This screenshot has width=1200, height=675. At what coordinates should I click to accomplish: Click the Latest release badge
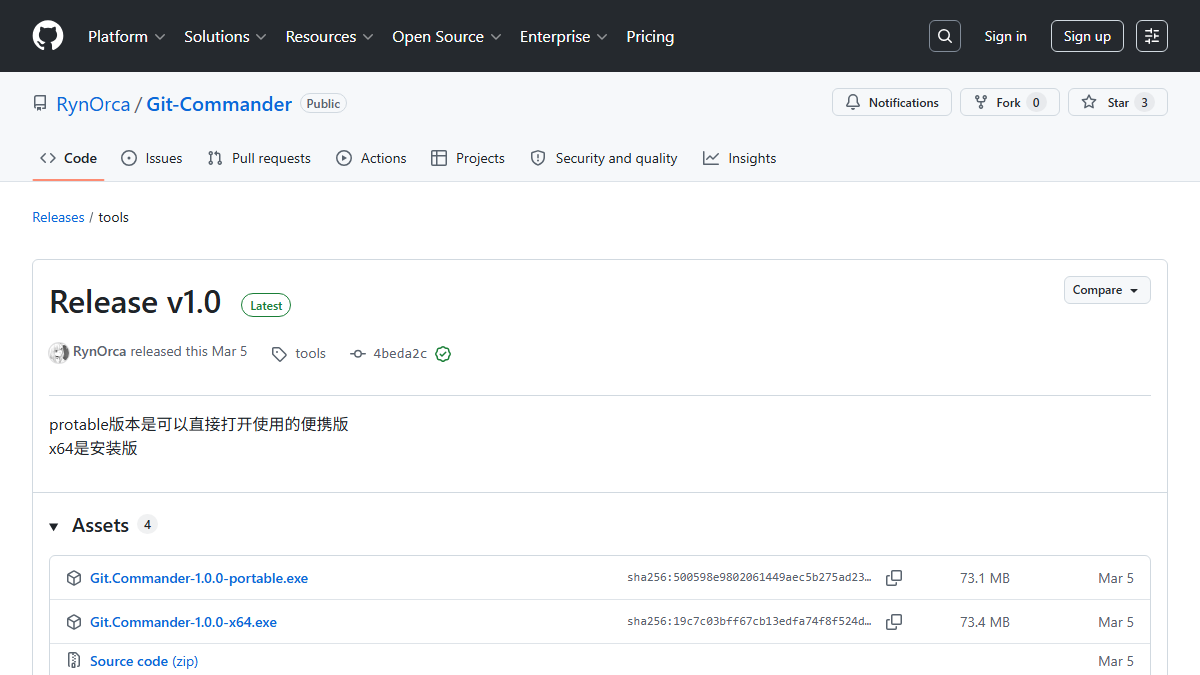[x=266, y=306]
